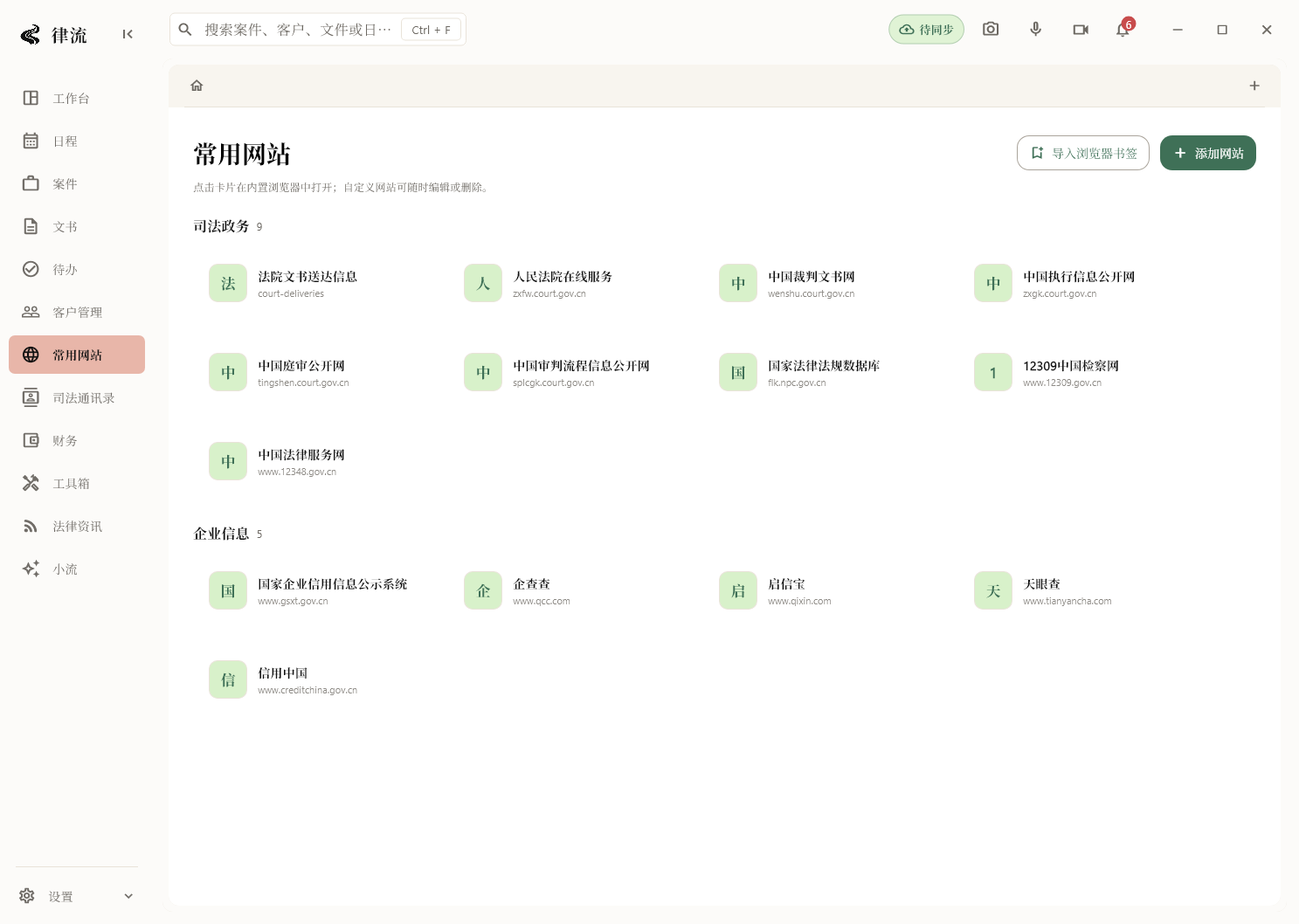Click the 小流 AI sparkle icon
The image size is (1299, 924).
tap(31, 569)
